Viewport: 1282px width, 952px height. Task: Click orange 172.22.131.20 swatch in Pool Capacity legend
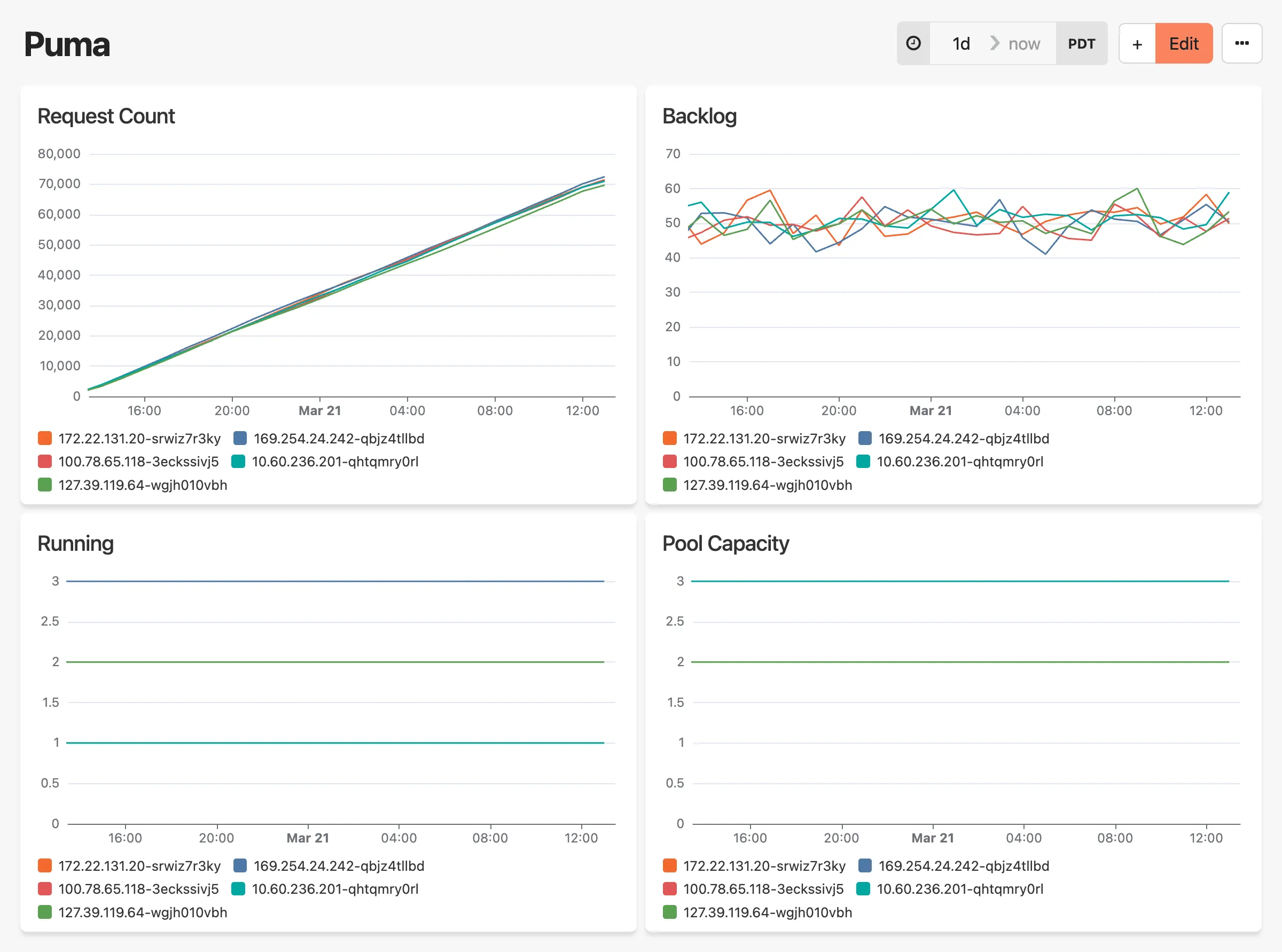[x=669, y=865]
